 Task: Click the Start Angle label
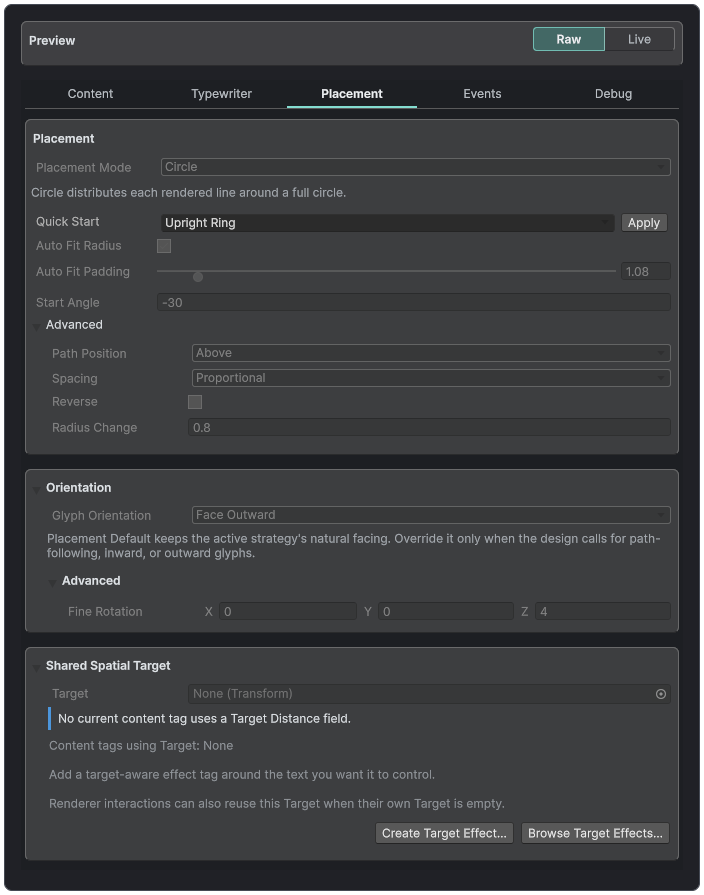pos(67,303)
